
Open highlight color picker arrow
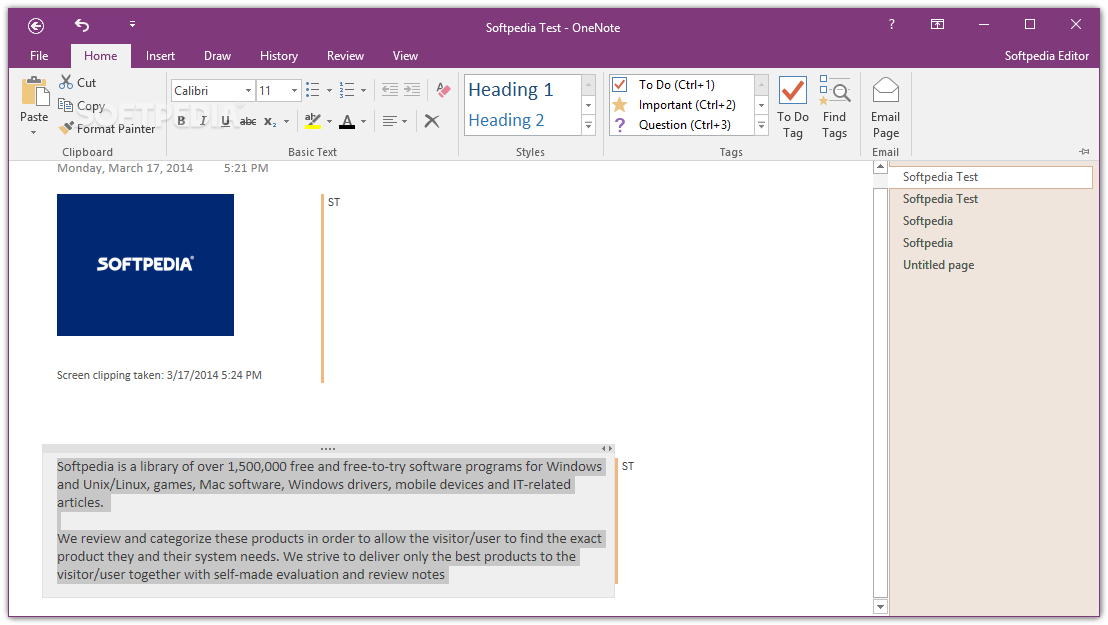pos(329,122)
